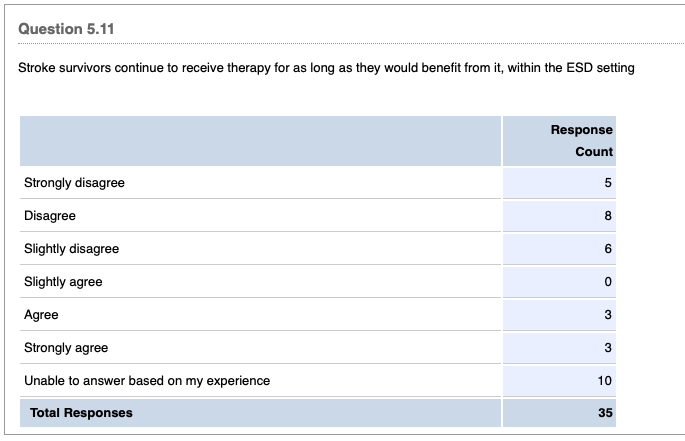Select the Strongly disagree row label
685x441 pixels.
[75, 183]
